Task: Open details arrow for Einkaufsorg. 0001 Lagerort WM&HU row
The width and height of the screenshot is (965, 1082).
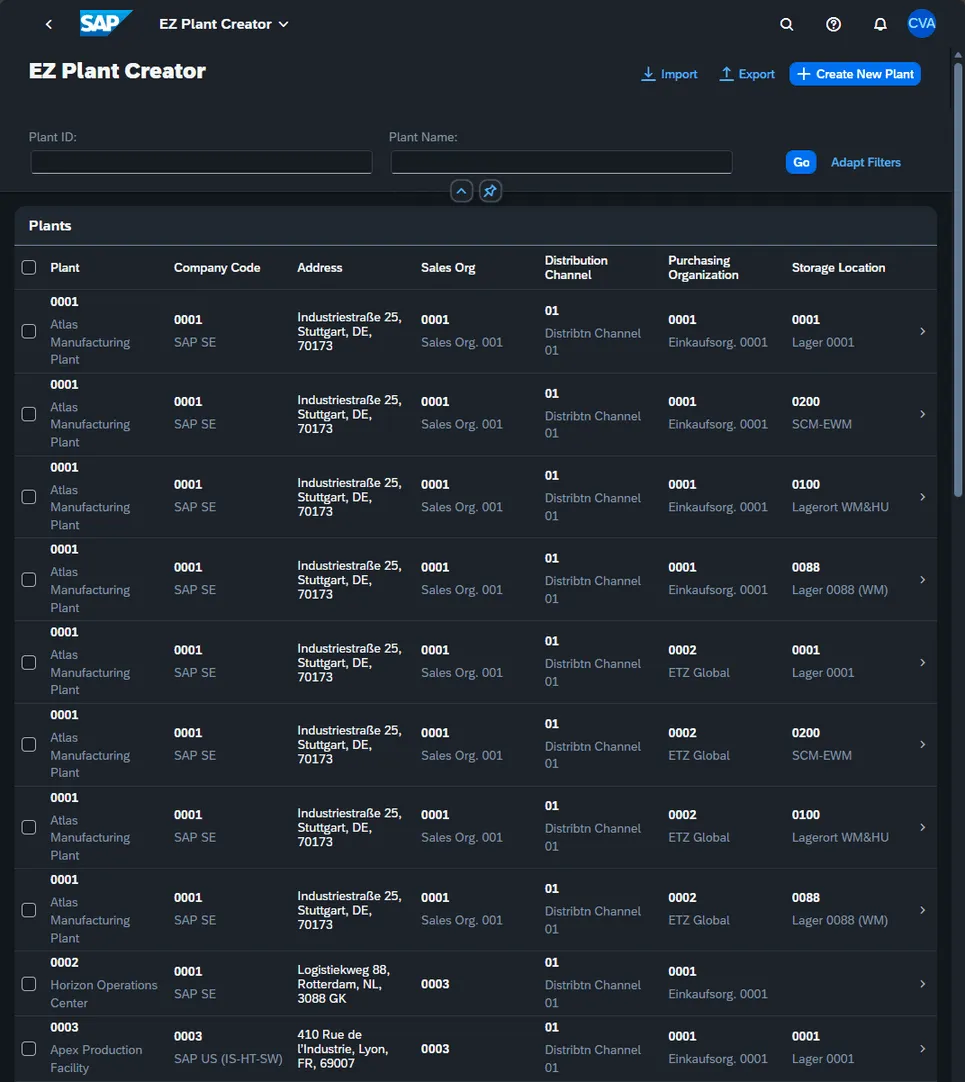Action: click(922, 497)
